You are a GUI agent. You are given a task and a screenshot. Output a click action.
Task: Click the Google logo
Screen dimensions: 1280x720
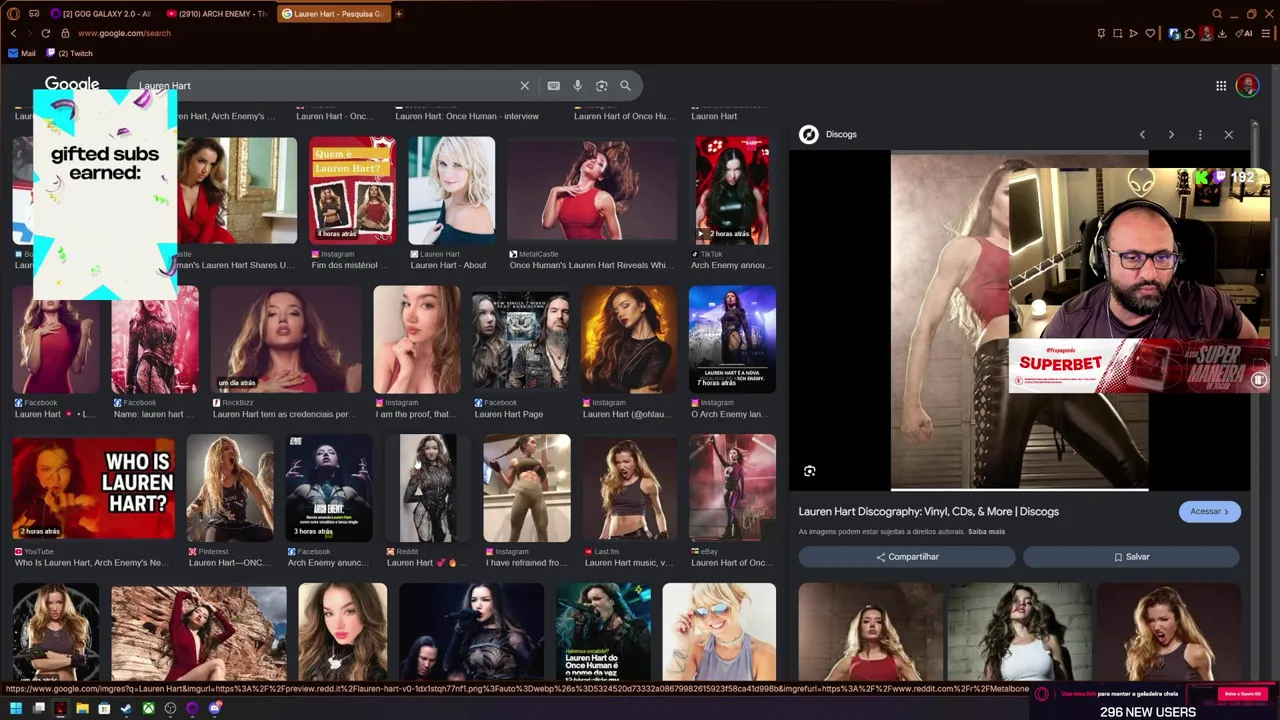point(71,85)
